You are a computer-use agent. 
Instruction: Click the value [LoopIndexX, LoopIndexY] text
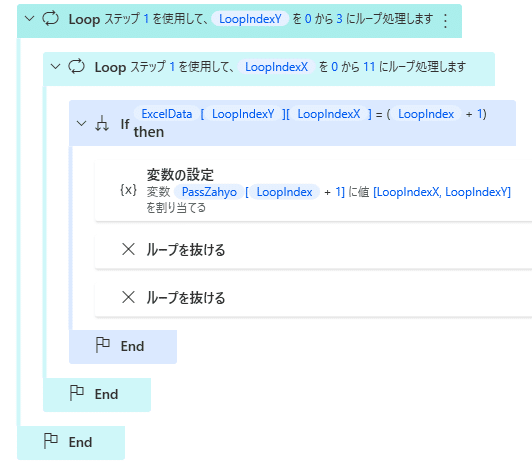[442, 192]
